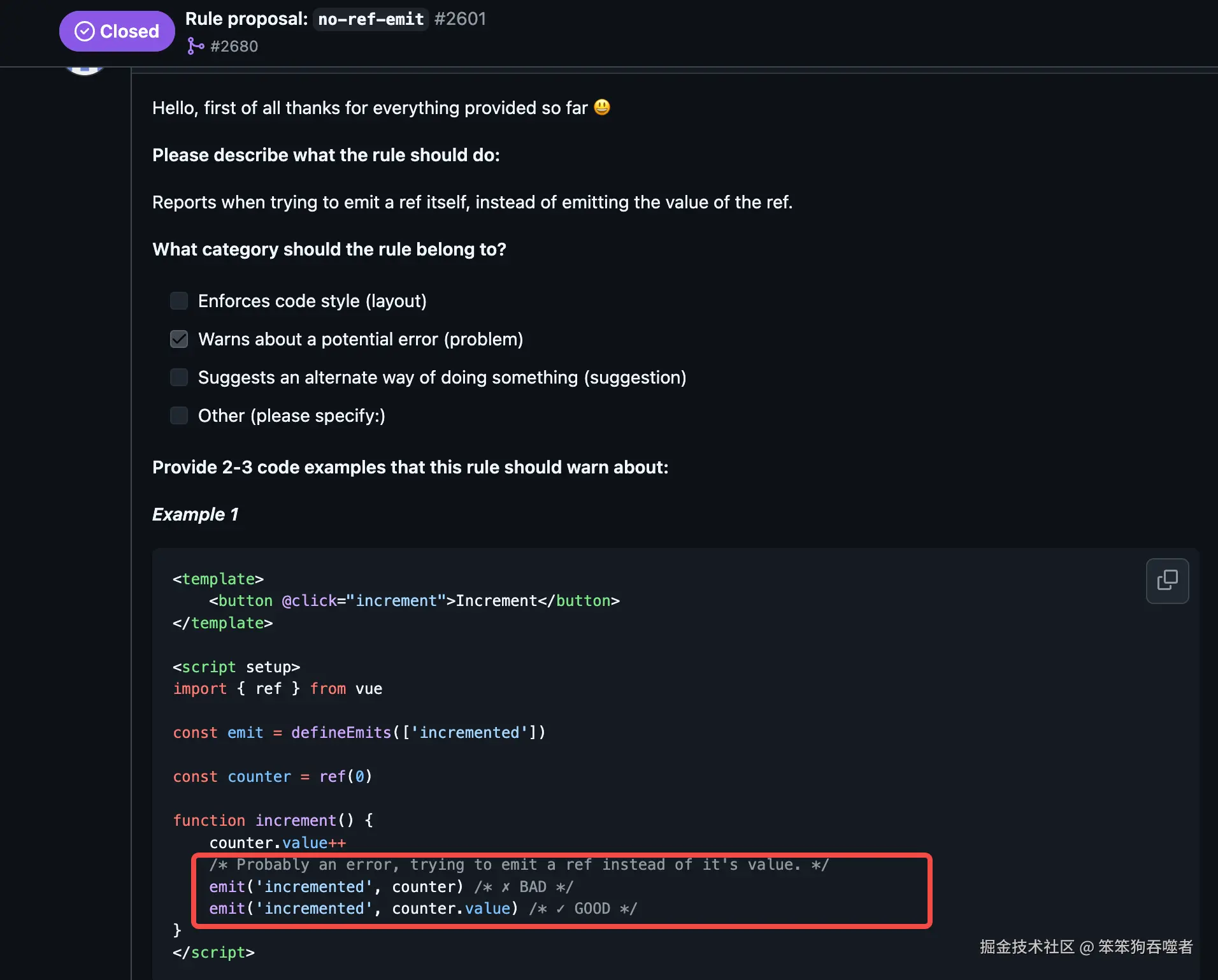Click the 'no-ref-emit' code label in title
Screen dimensions: 1218x980
tap(371, 19)
